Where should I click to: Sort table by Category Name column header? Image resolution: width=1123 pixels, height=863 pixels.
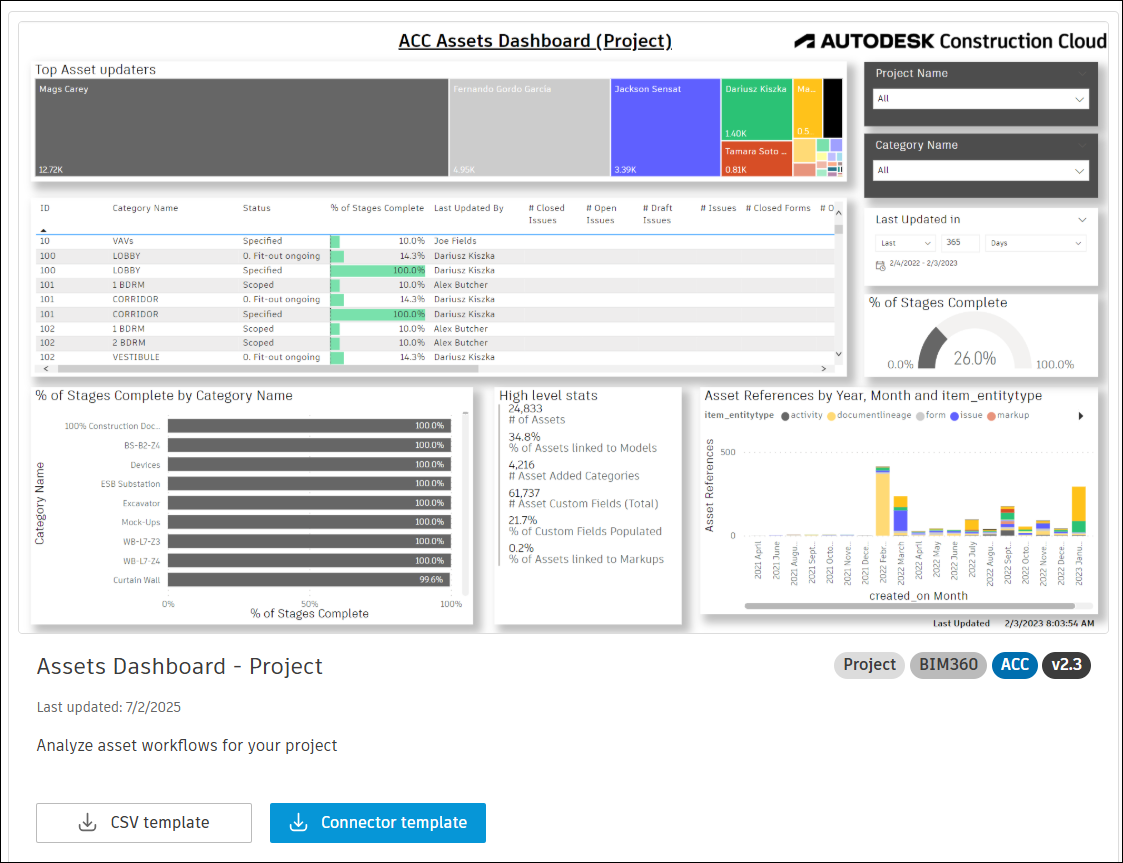tap(145, 208)
